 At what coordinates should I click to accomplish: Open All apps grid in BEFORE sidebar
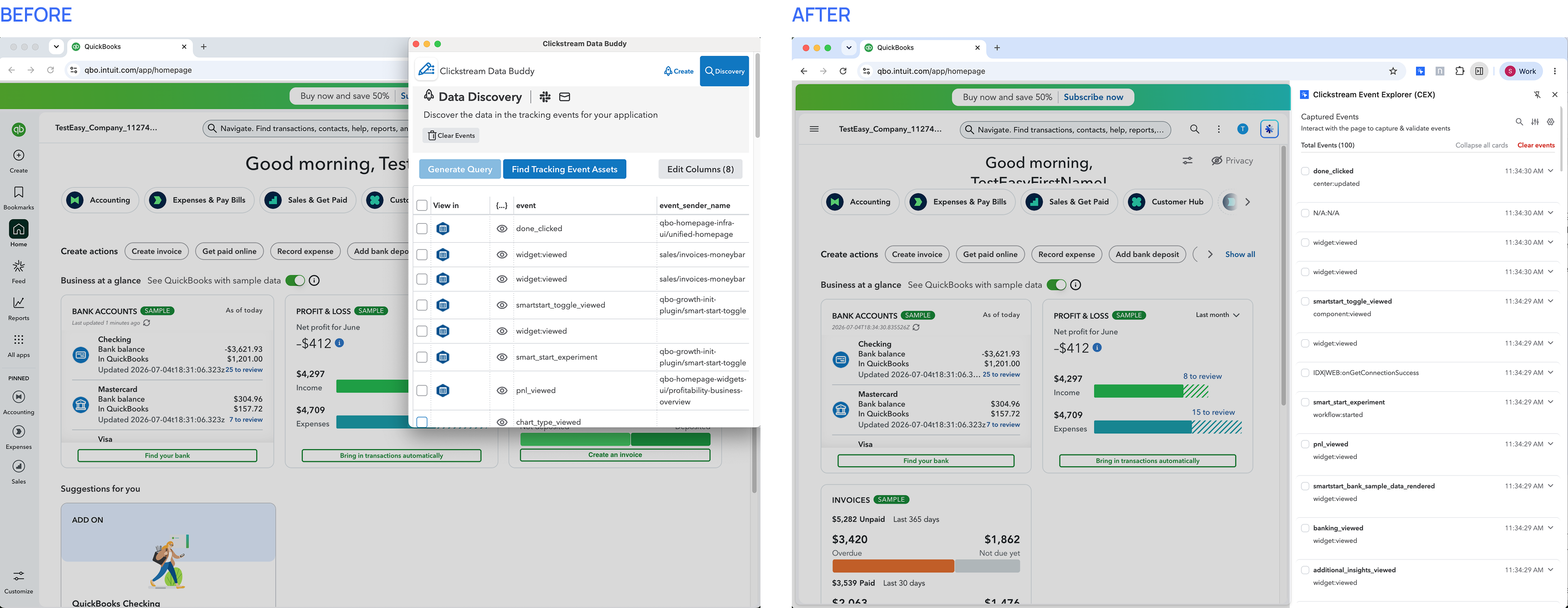pyautogui.click(x=19, y=345)
